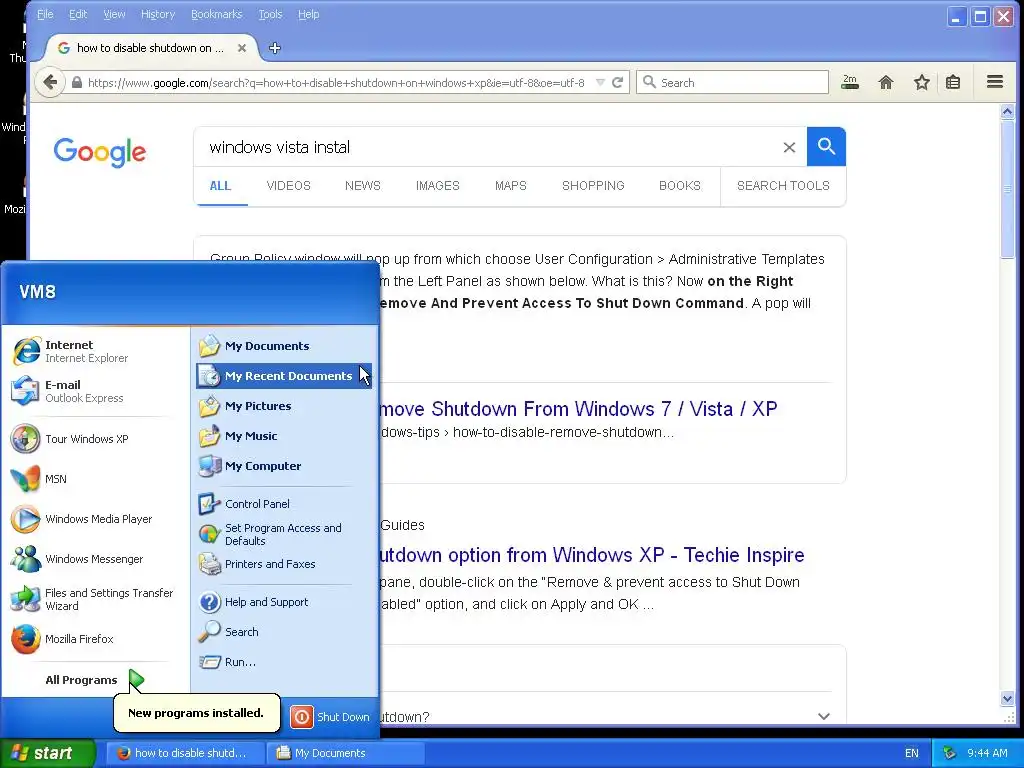Open the URL bar history dropdown arrow
Image resolution: width=1024 pixels, height=768 pixels.
point(600,82)
